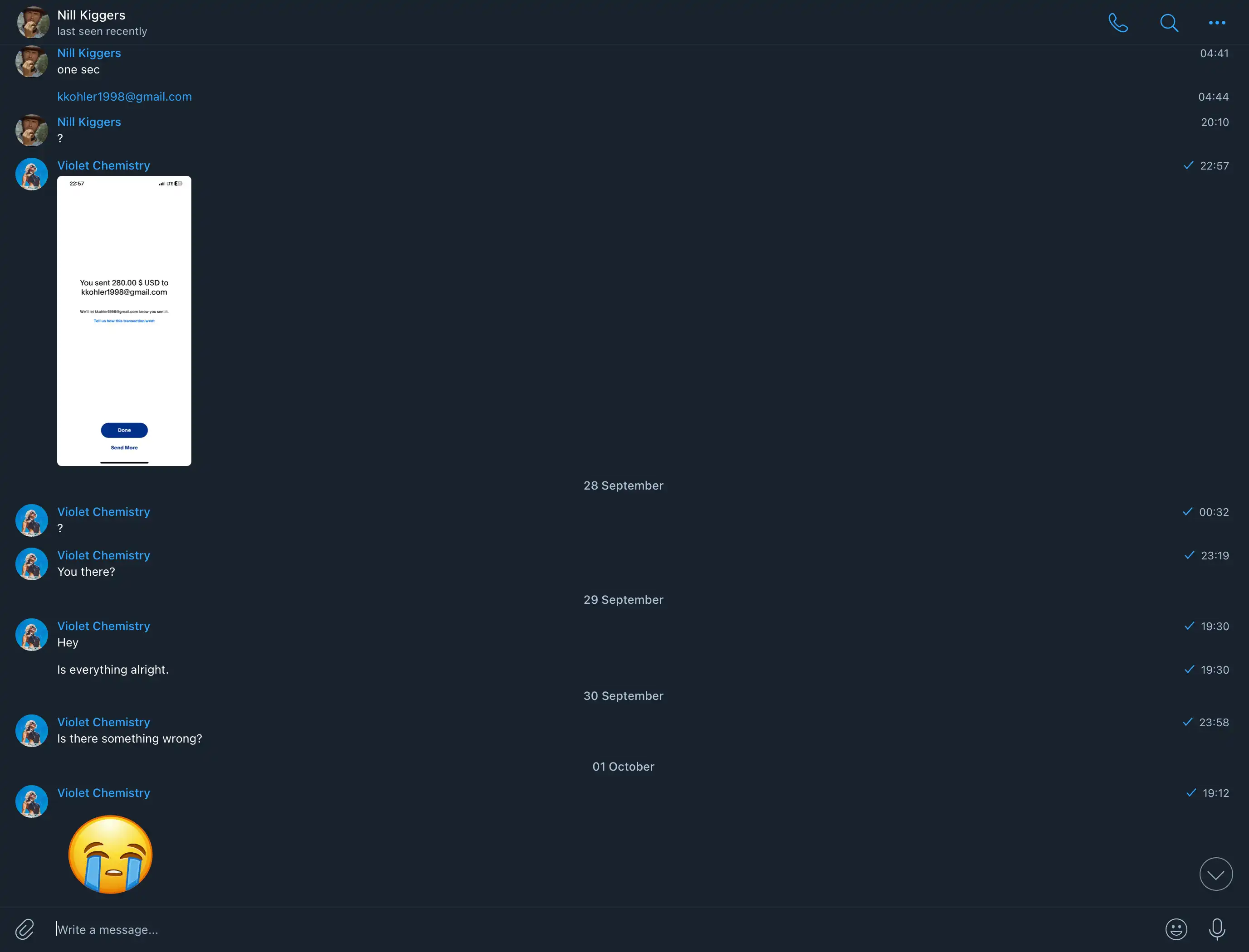Click the large crying emoji sticker
This screenshot has height=952, width=1249.
click(x=111, y=854)
